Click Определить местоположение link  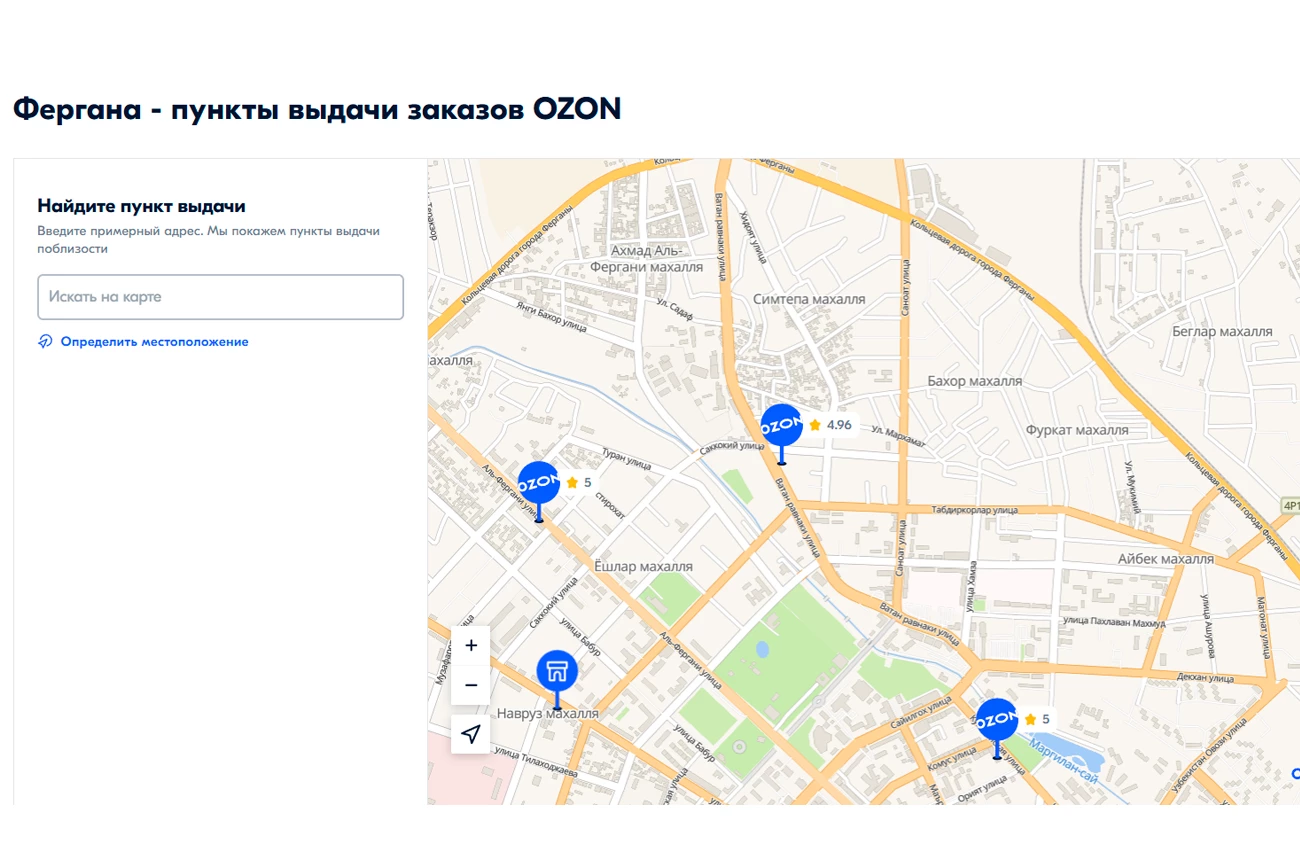coord(154,342)
